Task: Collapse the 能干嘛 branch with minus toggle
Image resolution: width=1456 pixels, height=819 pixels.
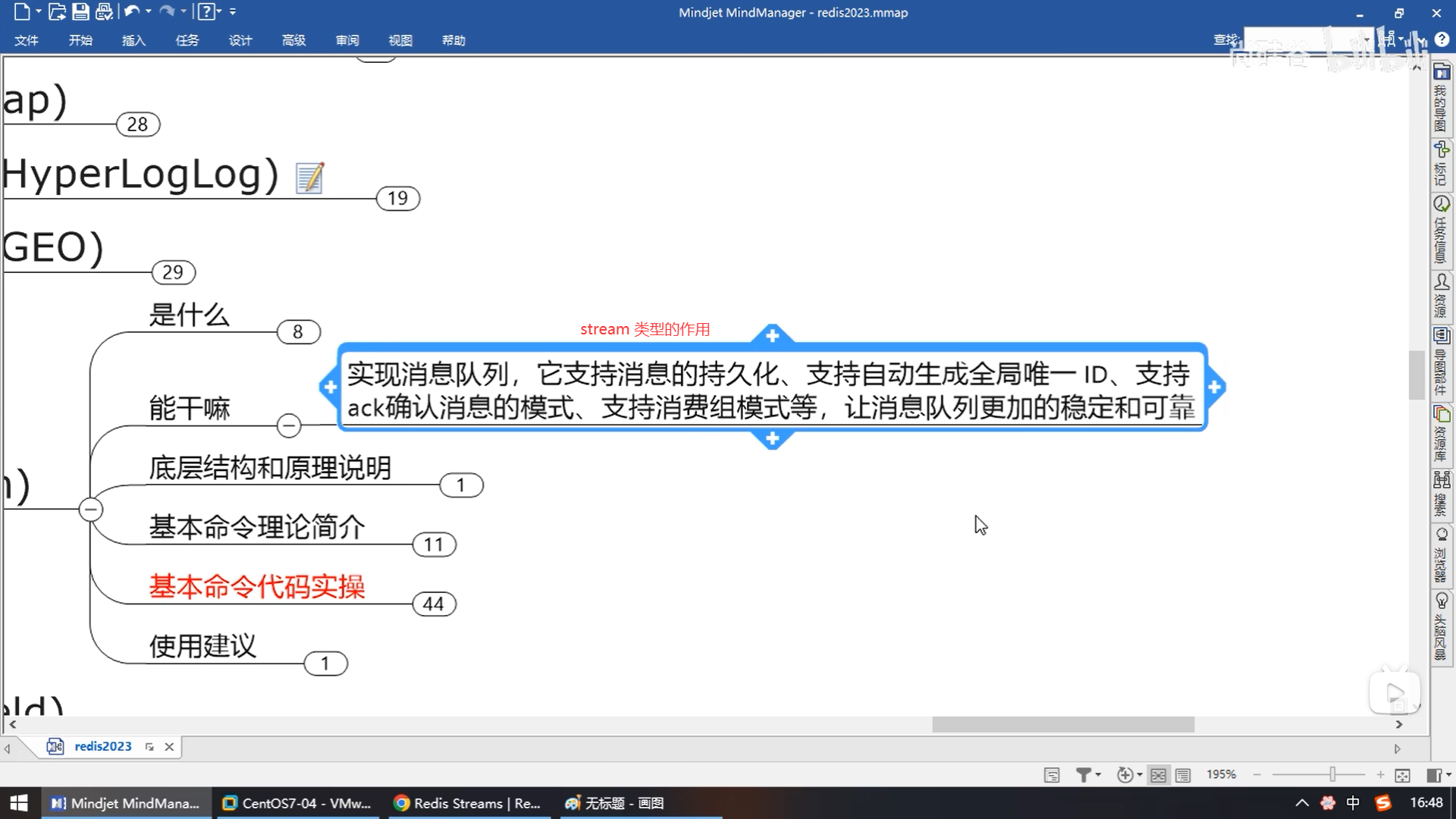Action: click(x=289, y=425)
